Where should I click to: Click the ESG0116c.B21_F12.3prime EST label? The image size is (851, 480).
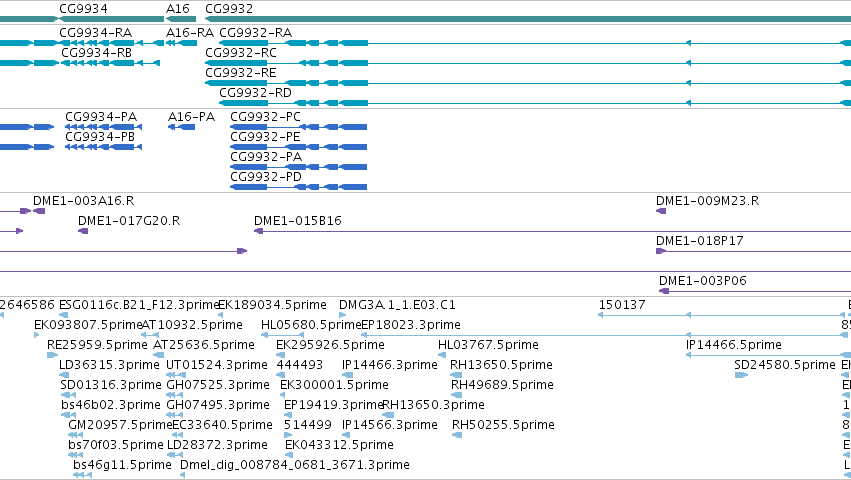tap(138, 305)
